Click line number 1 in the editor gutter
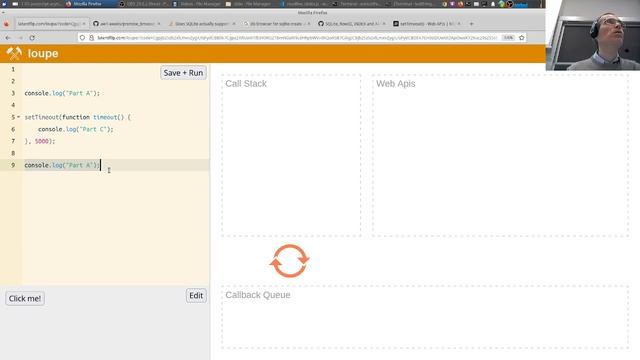 tap(13, 69)
